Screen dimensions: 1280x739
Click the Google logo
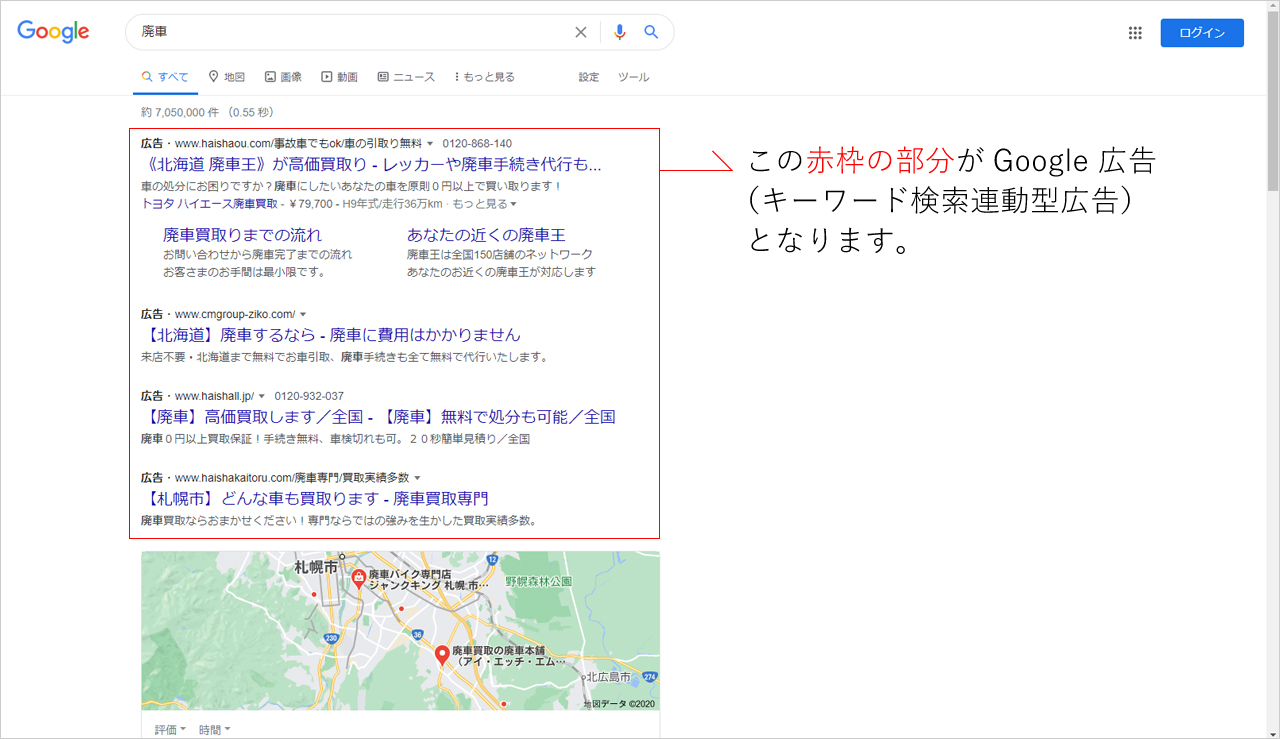53,31
